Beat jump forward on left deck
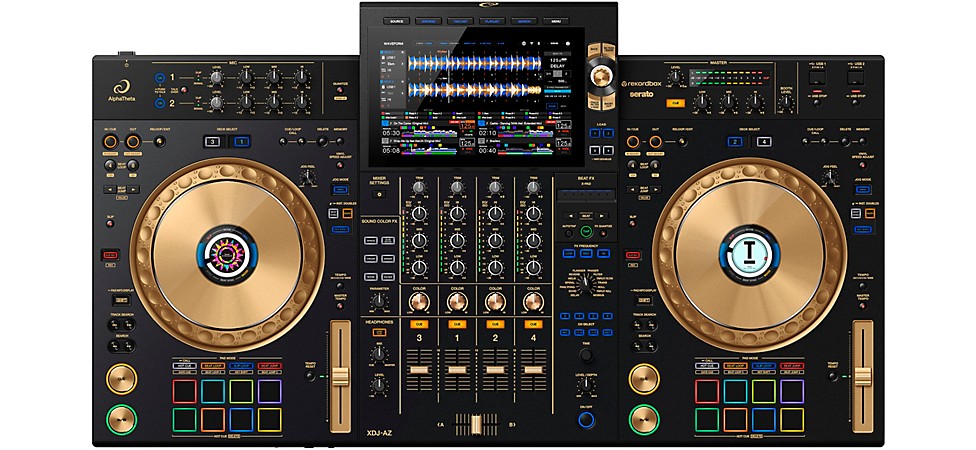This screenshot has width=976, height=450. point(131,189)
